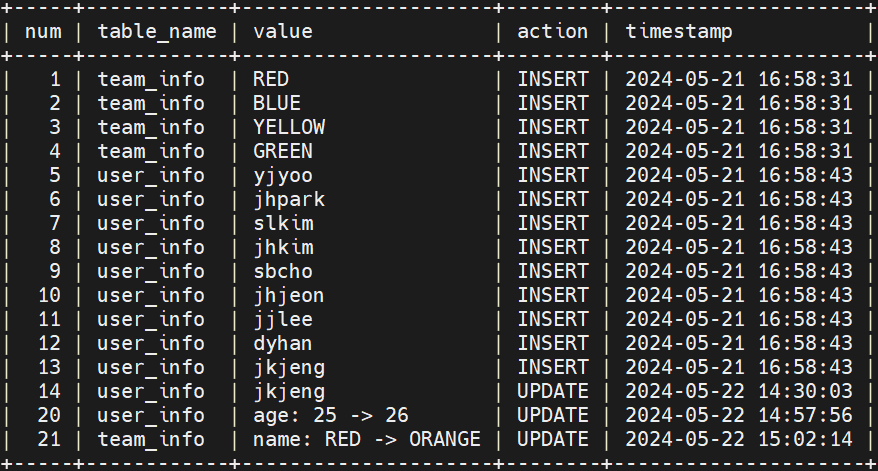This screenshot has width=878, height=471.
Task: Click row number 14
Action: (49, 391)
